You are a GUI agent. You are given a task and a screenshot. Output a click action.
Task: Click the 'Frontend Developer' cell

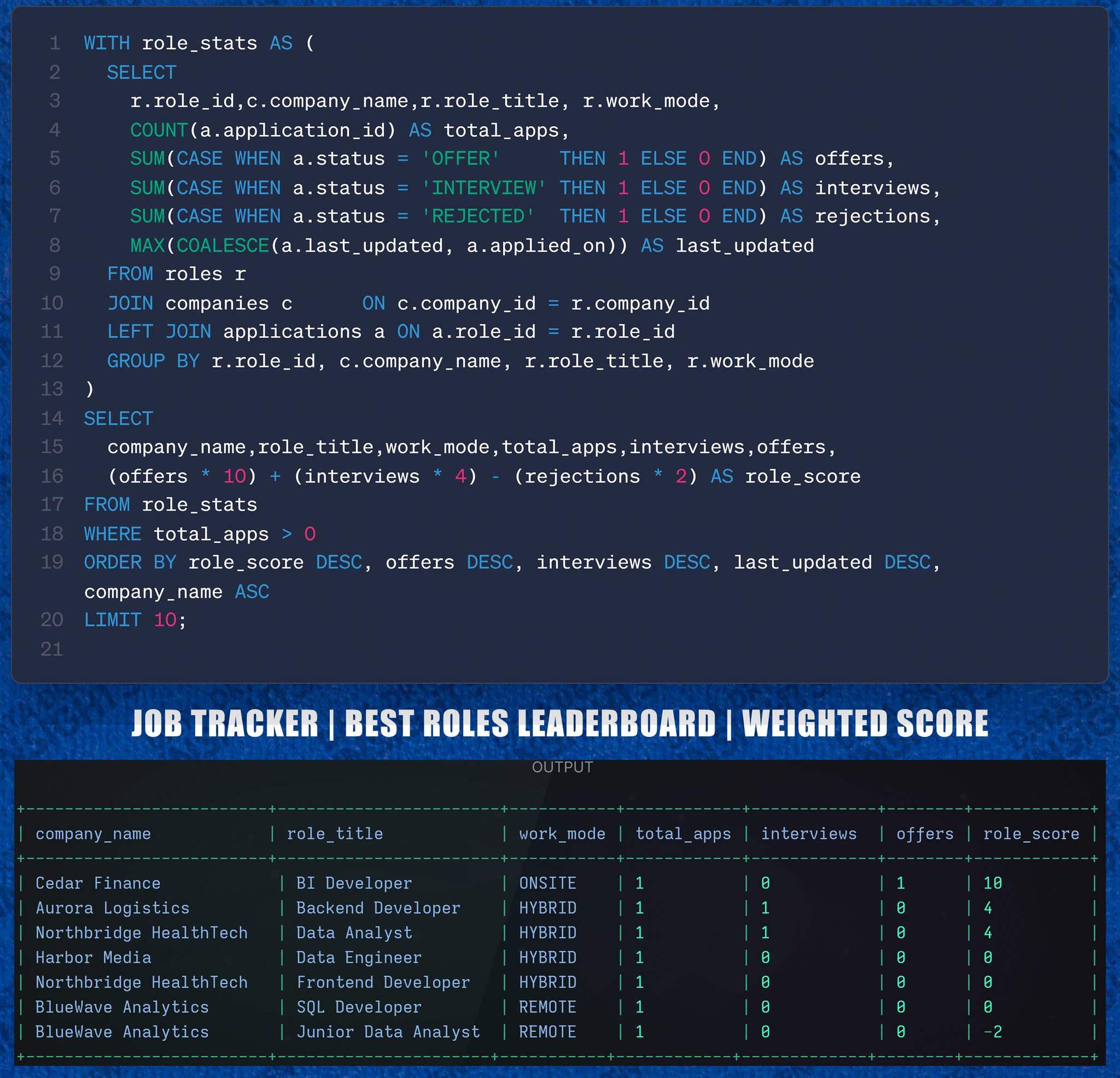(383, 982)
